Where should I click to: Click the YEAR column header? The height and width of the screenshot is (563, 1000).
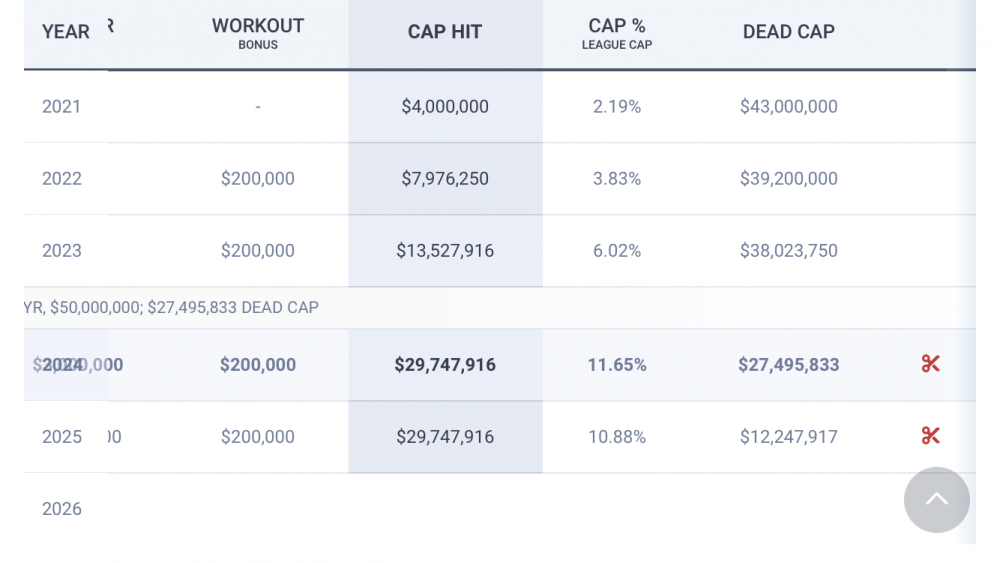pos(66,32)
